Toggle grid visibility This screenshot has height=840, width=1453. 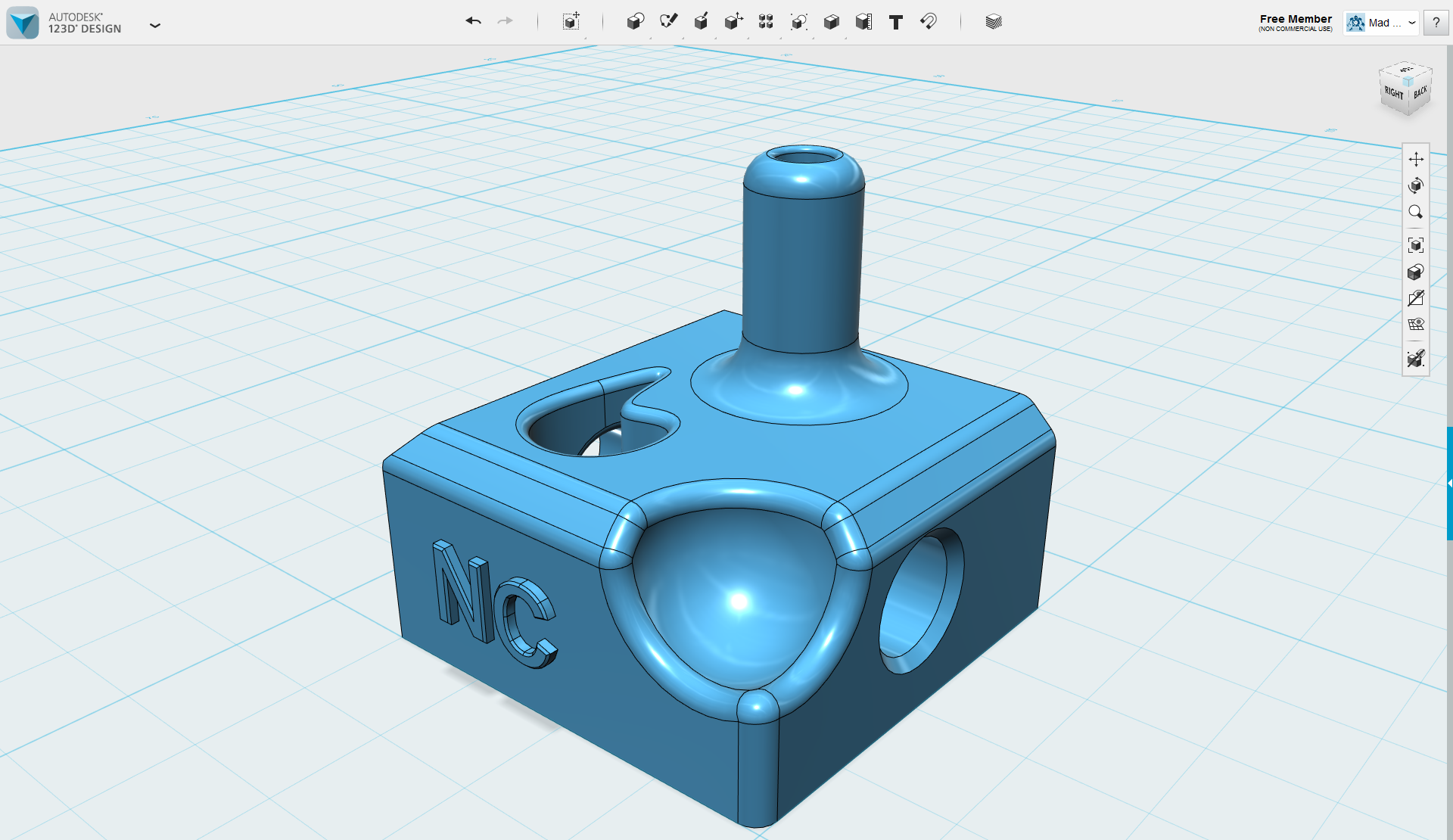coord(1416,325)
